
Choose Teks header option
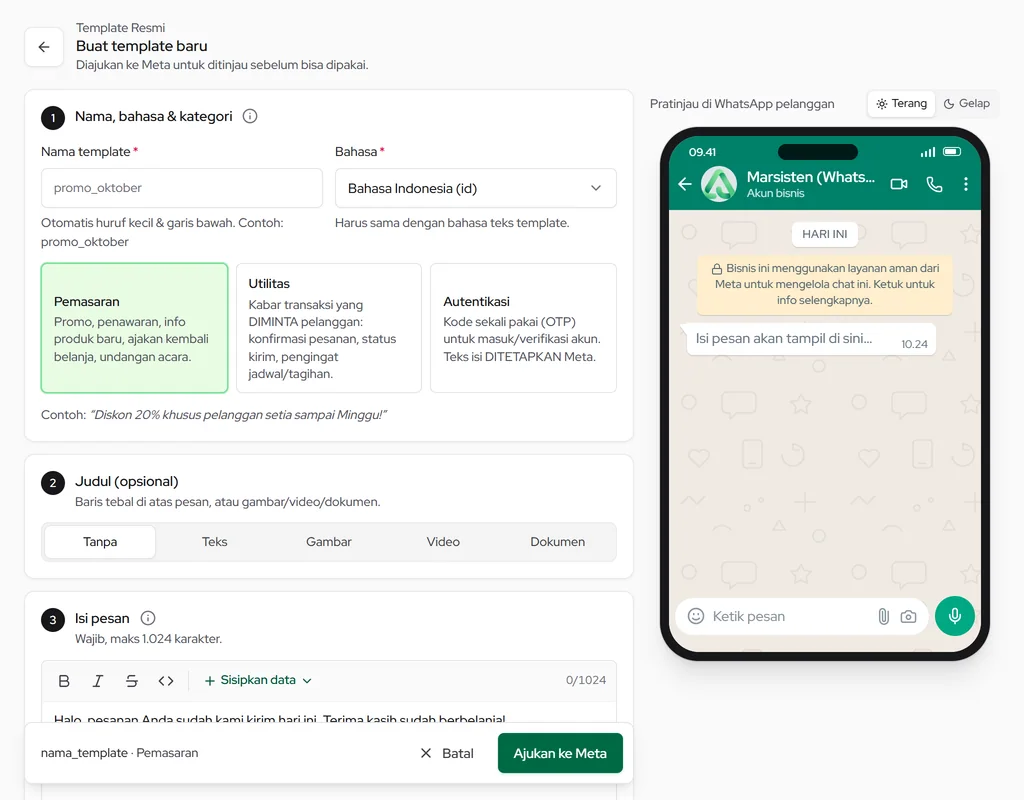tap(214, 541)
